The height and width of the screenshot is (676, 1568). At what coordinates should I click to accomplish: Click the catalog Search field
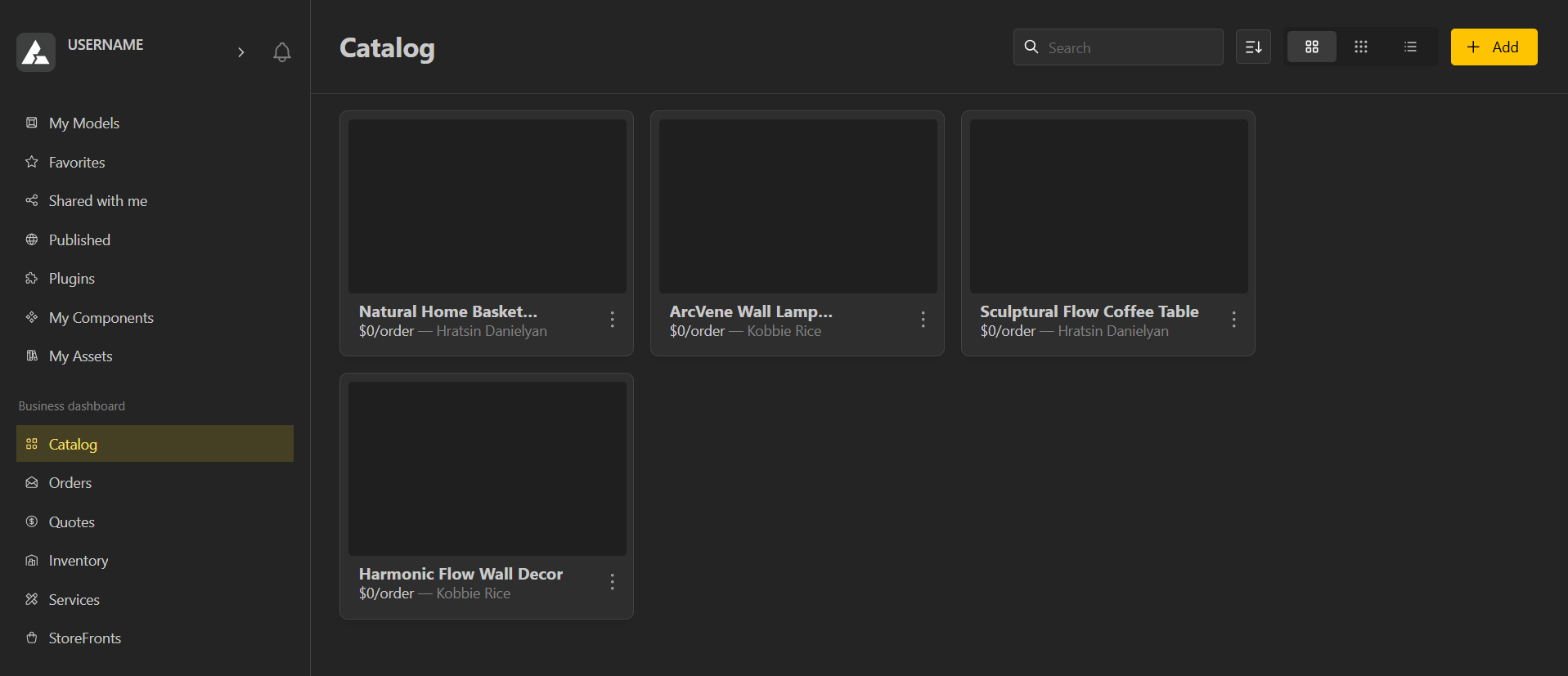pos(1129,48)
